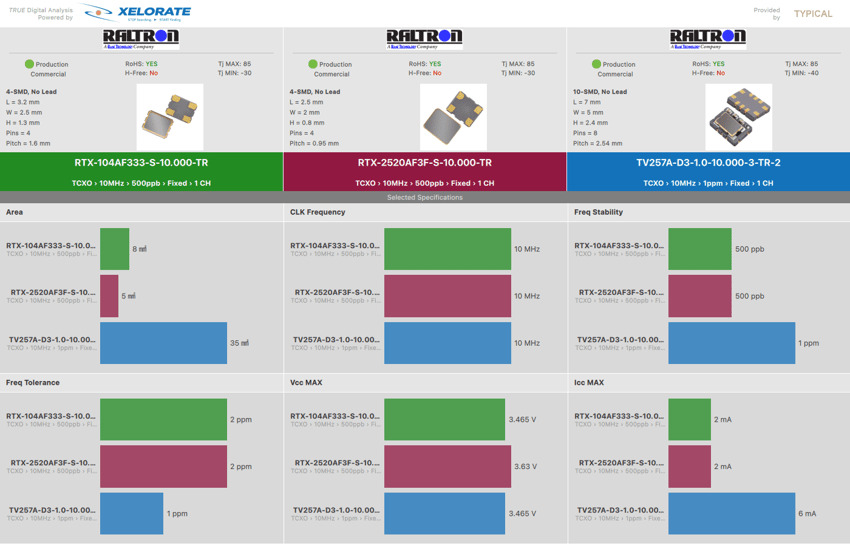Click the green Production dot for TV257A-D3

tap(596, 64)
